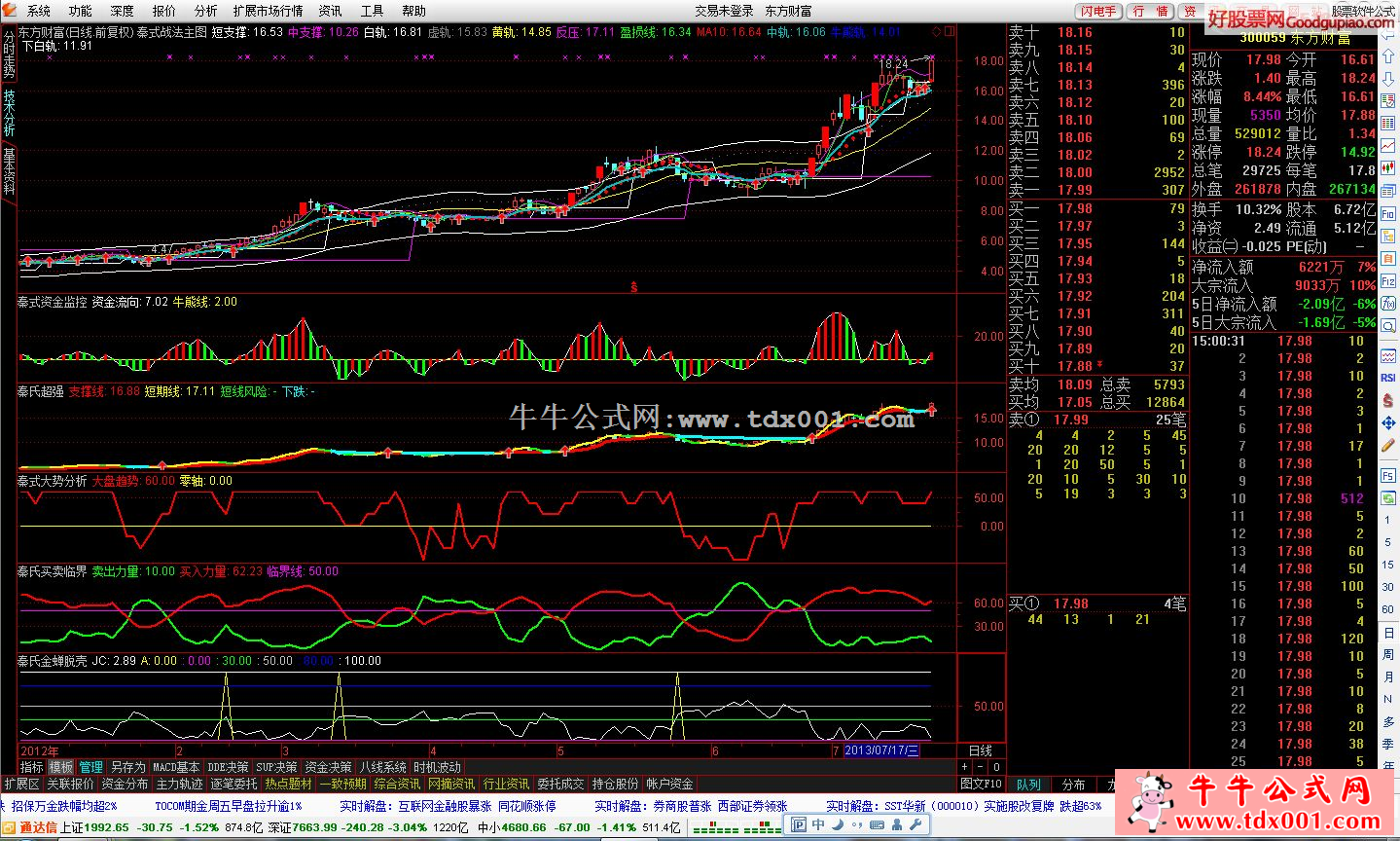Open the 分析 menu
Image resolution: width=1400 pixels, height=841 pixels.
(206, 11)
